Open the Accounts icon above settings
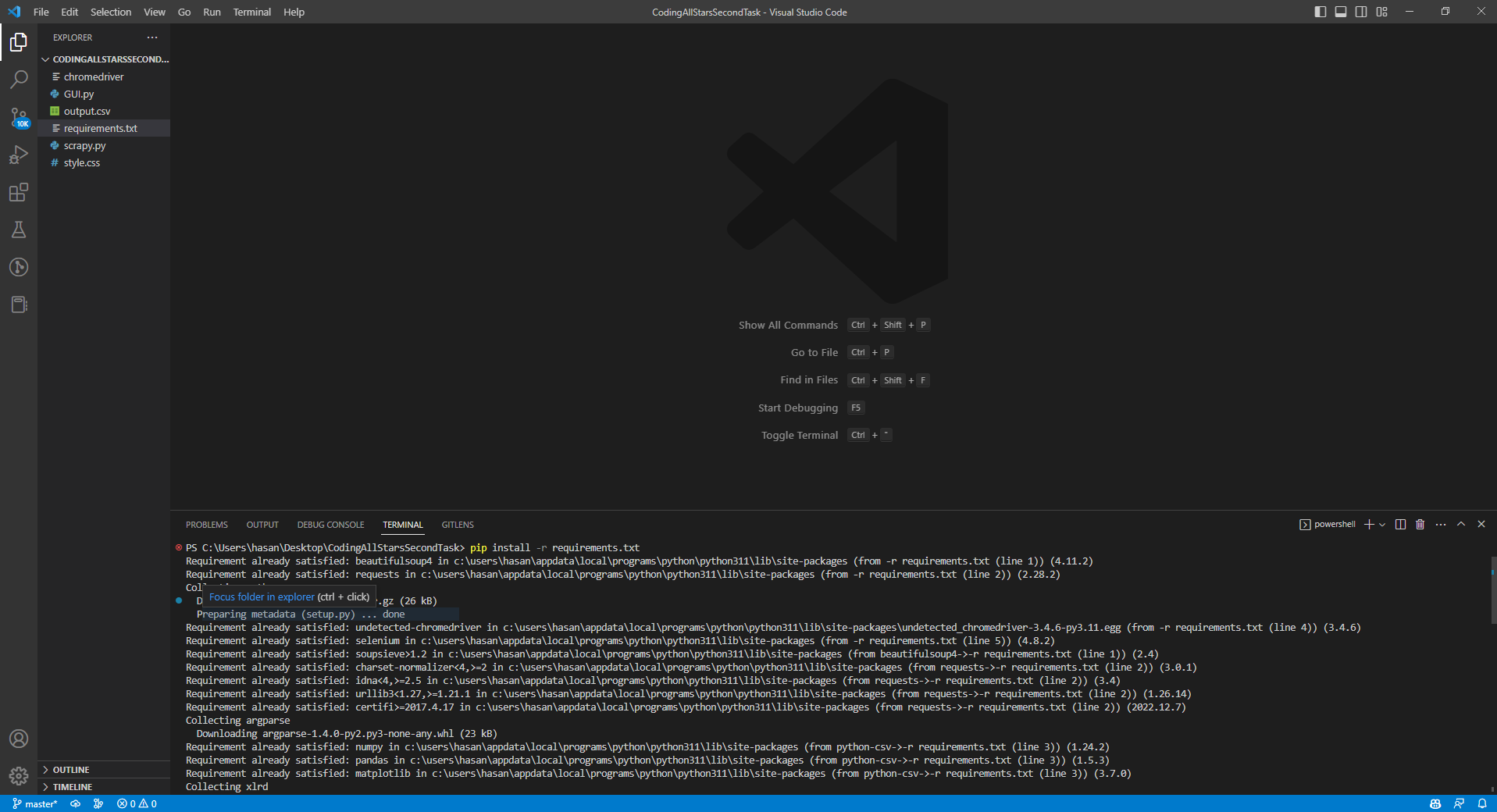This screenshot has height=812, width=1497. point(19,739)
